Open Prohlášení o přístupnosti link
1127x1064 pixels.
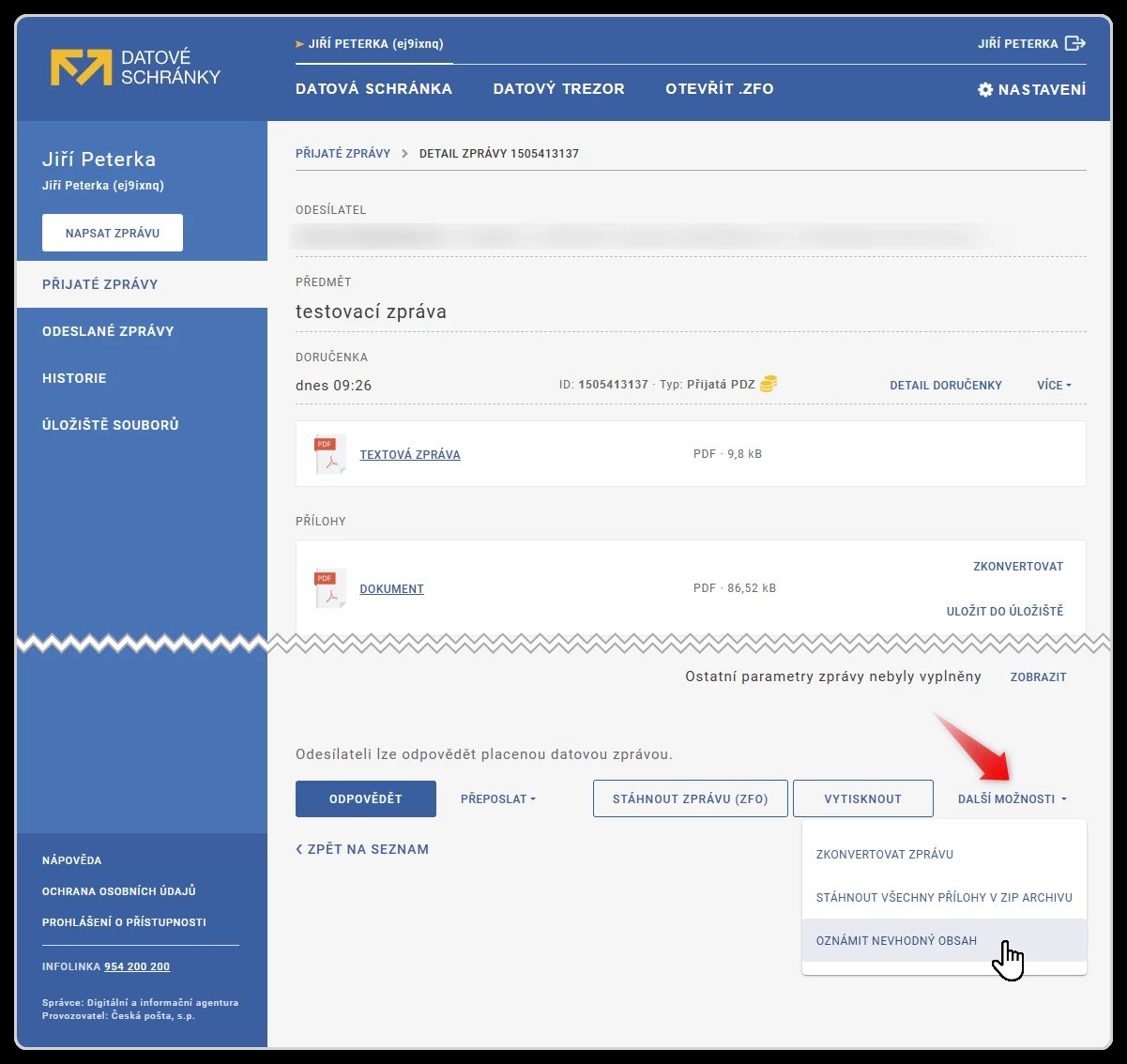[x=124, y=922]
